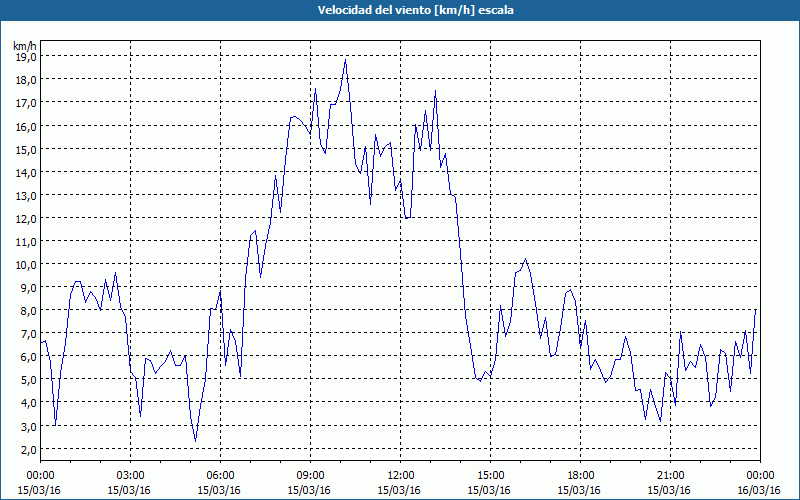Click the 6,0 y-axis value
Screen dimensions: 800x500
coord(28,357)
